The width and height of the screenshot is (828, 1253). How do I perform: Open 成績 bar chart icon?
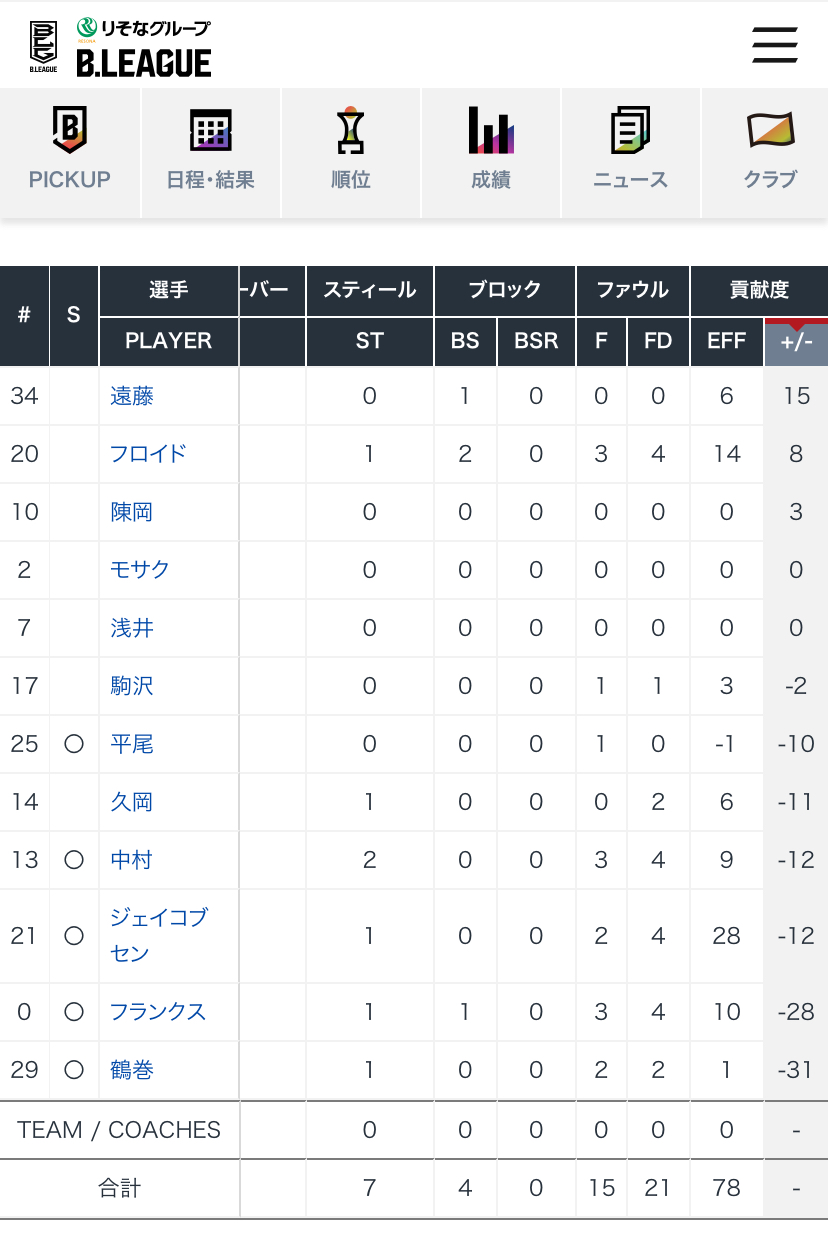tap(491, 130)
